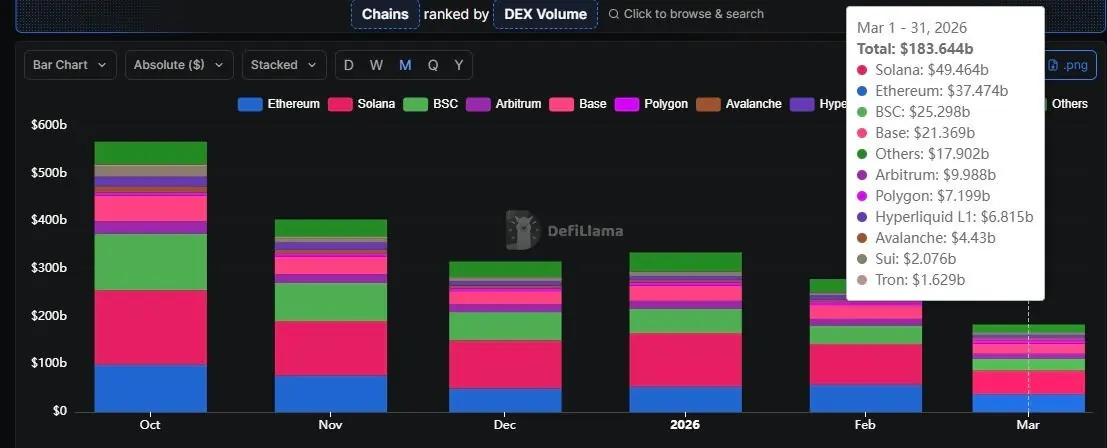Image resolution: width=1107 pixels, height=448 pixels.
Task: Download chart as .png
Action: point(1067,65)
